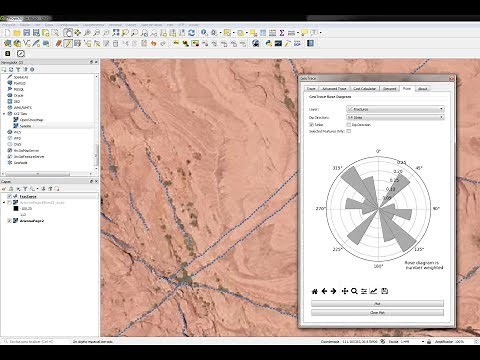The image size is (480, 360).
Task: Click the plot back arrow icon
Action: (x=324, y=291)
